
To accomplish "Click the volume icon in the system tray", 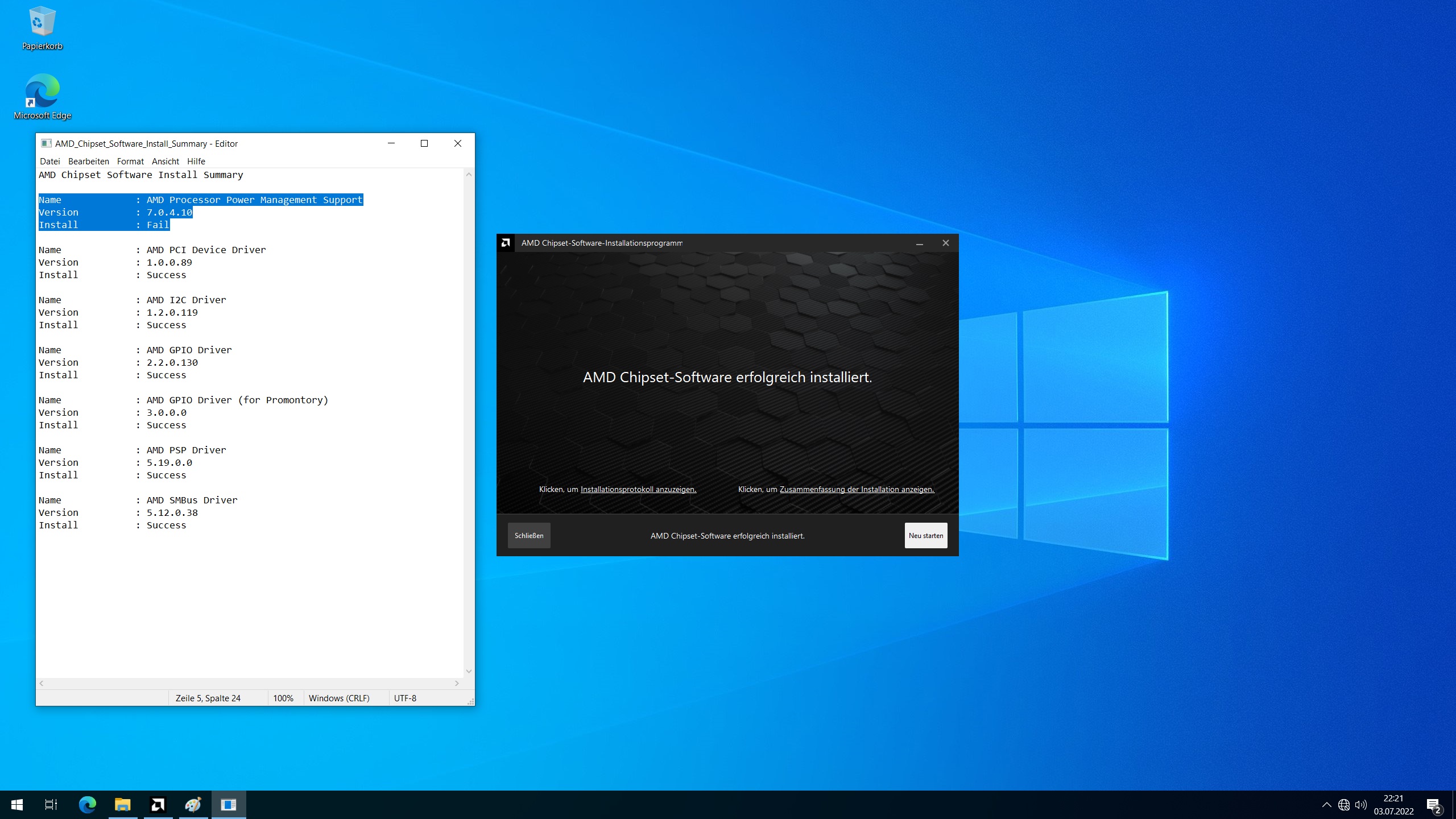I will coord(1360,804).
